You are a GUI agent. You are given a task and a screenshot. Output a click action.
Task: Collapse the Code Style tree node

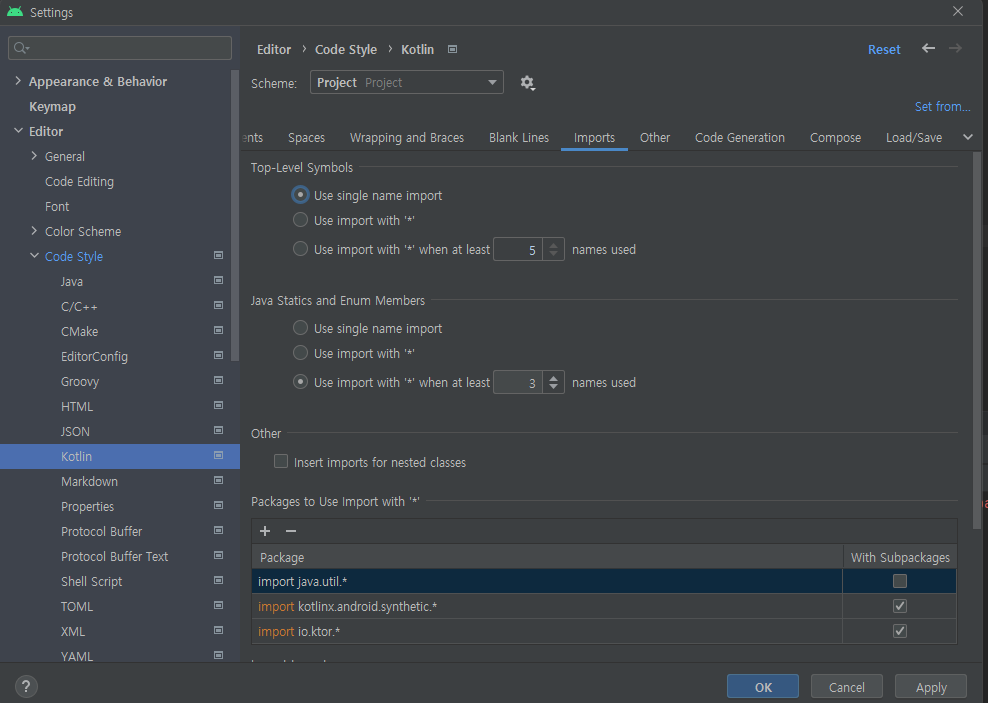(x=34, y=256)
